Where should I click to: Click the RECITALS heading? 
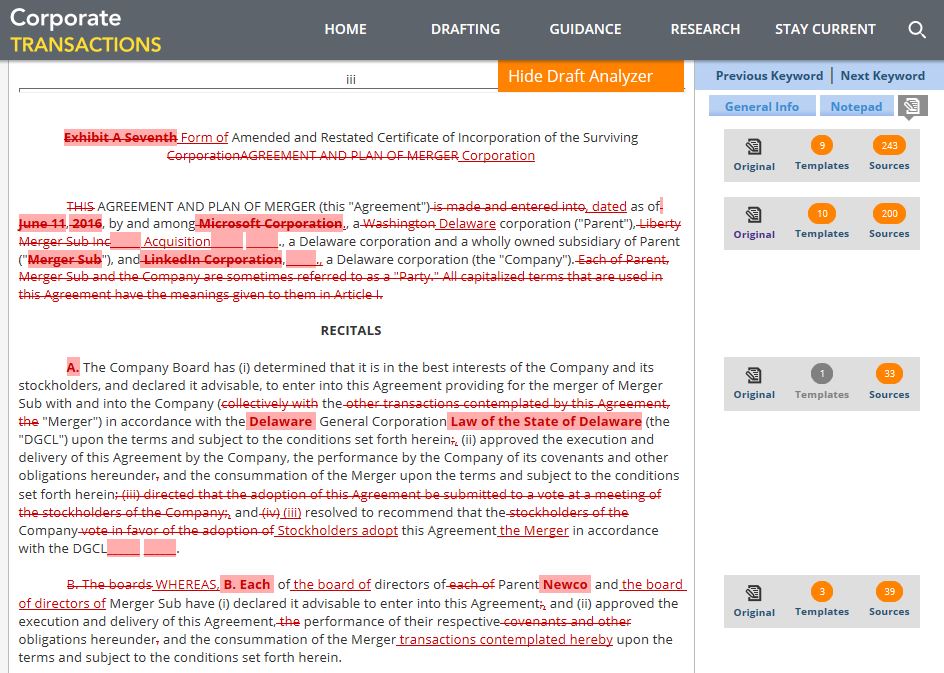(351, 330)
